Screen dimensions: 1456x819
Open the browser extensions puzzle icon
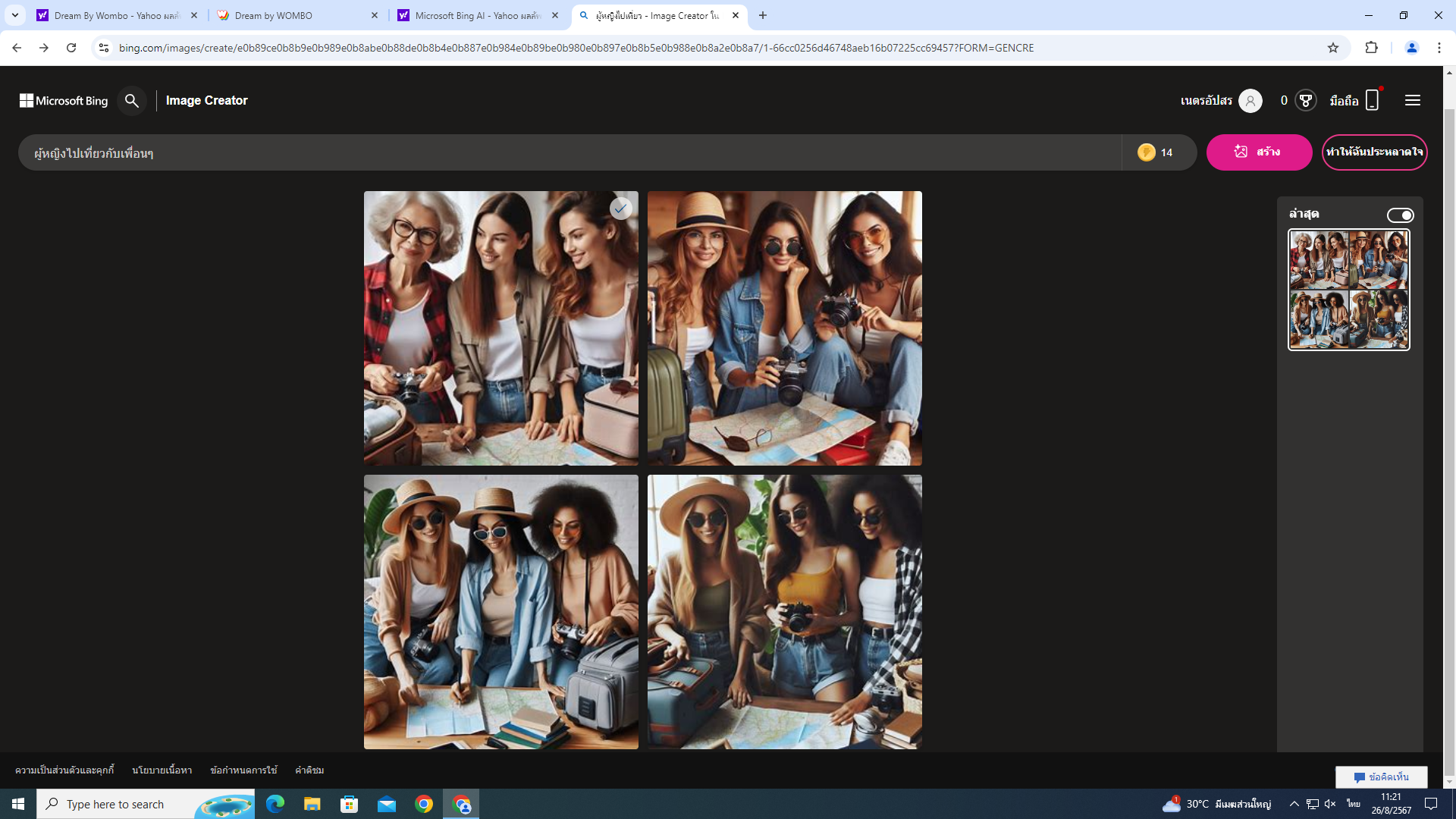coord(1371,48)
